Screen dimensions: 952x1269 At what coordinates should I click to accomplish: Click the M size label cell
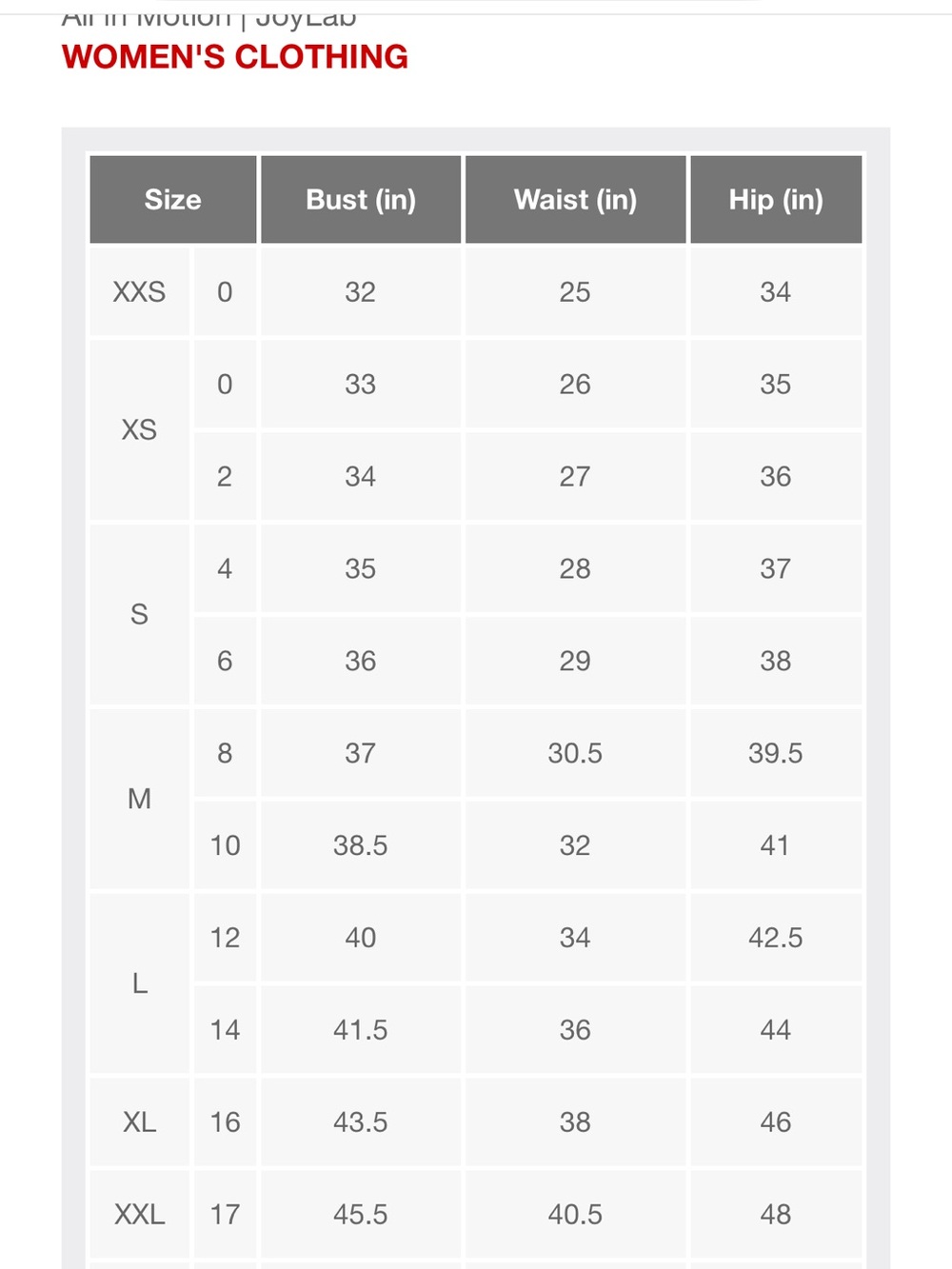pyautogui.click(x=139, y=799)
